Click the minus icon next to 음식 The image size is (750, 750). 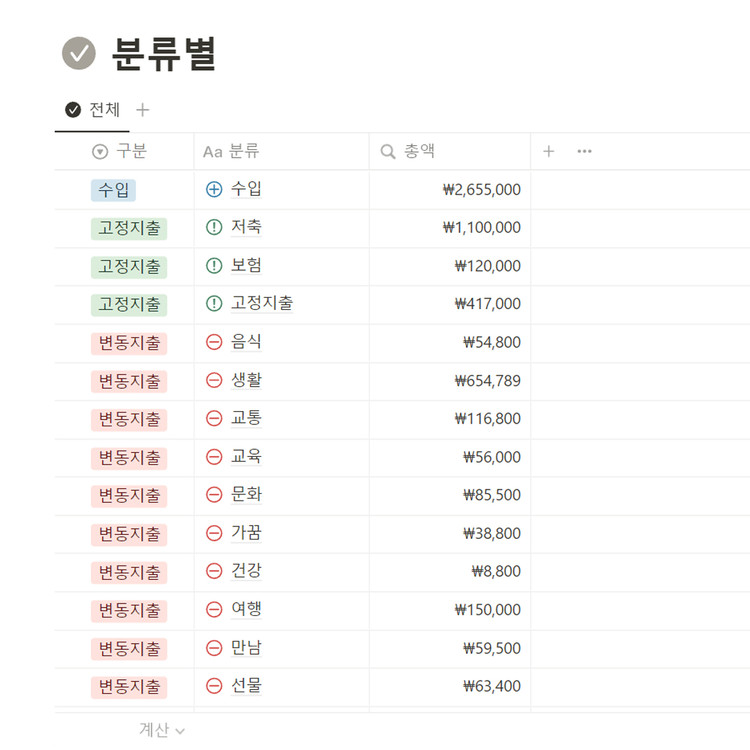[214, 342]
